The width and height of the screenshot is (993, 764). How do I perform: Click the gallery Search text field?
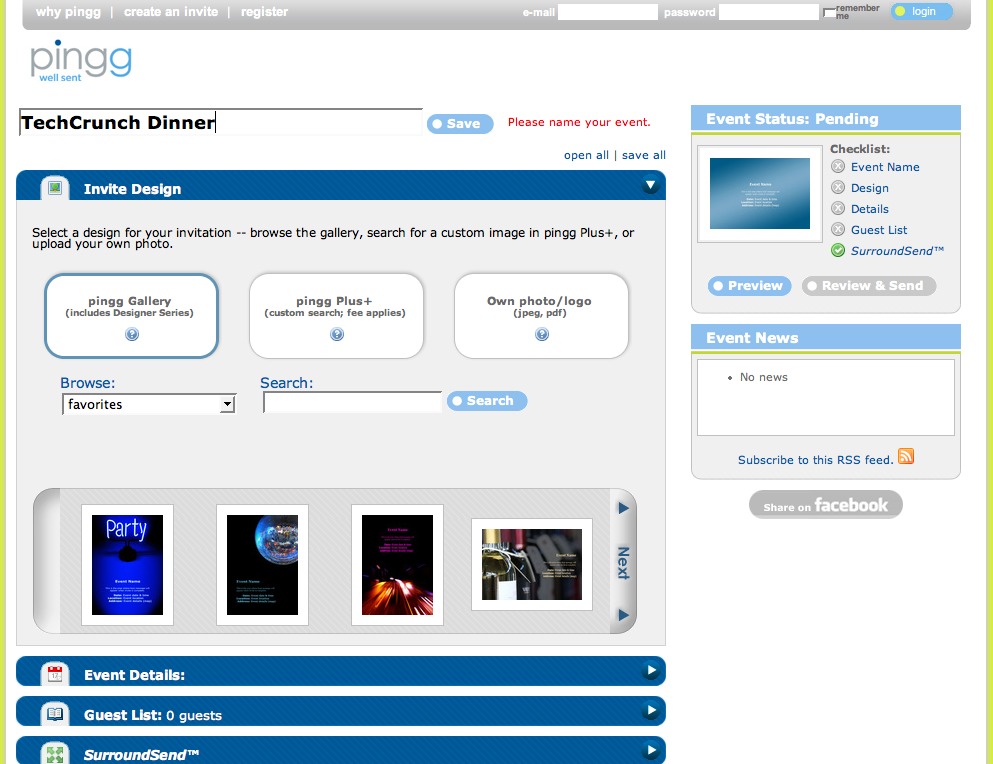point(352,402)
